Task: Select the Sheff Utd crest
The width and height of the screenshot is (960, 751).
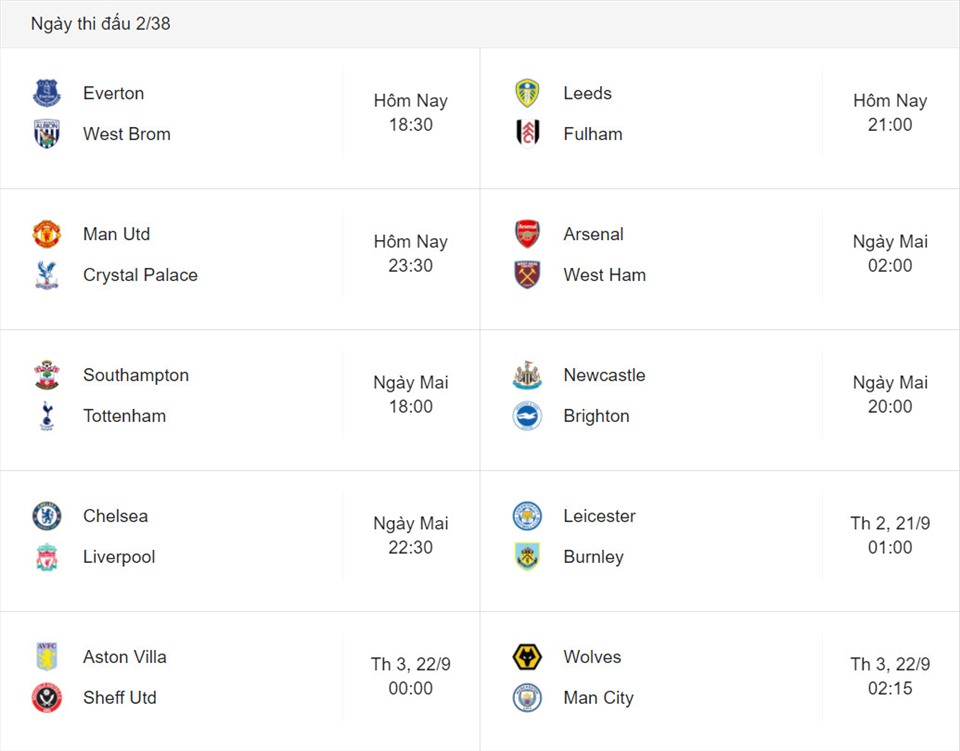Action: (47, 697)
